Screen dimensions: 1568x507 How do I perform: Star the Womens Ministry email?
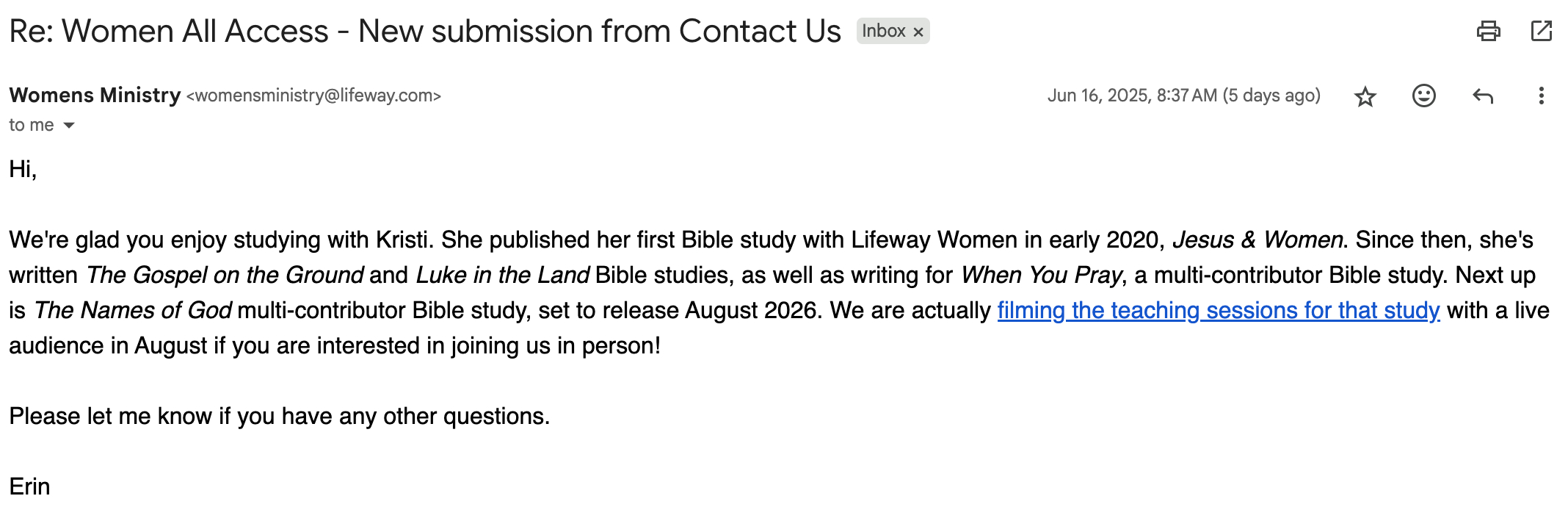click(1365, 96)
